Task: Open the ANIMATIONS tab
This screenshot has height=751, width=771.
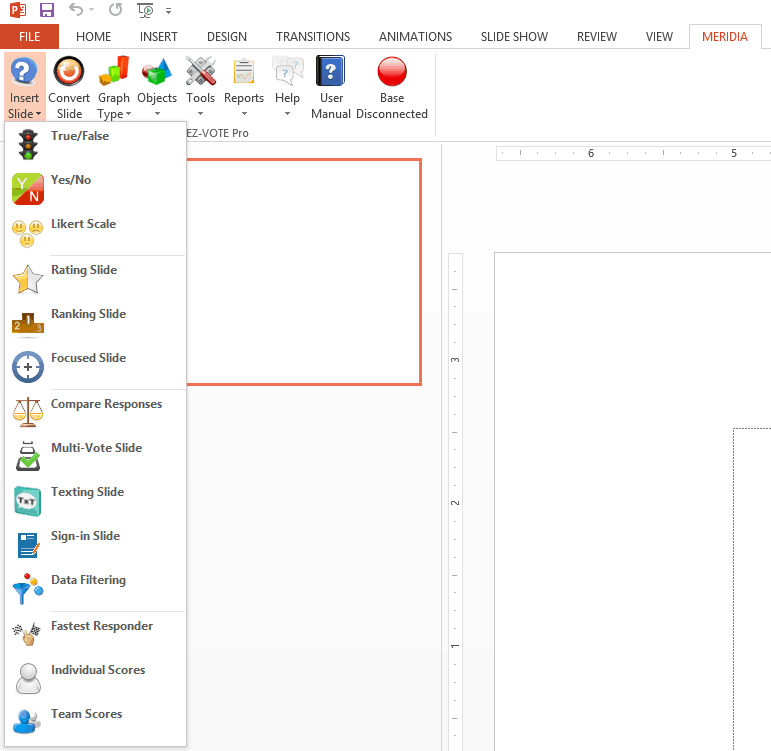Action: (415, 37)
